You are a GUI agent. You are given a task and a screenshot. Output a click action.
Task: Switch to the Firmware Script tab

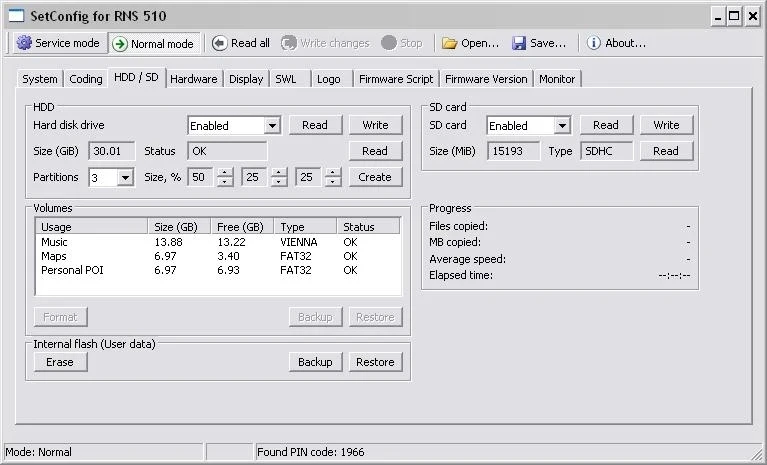395,79
